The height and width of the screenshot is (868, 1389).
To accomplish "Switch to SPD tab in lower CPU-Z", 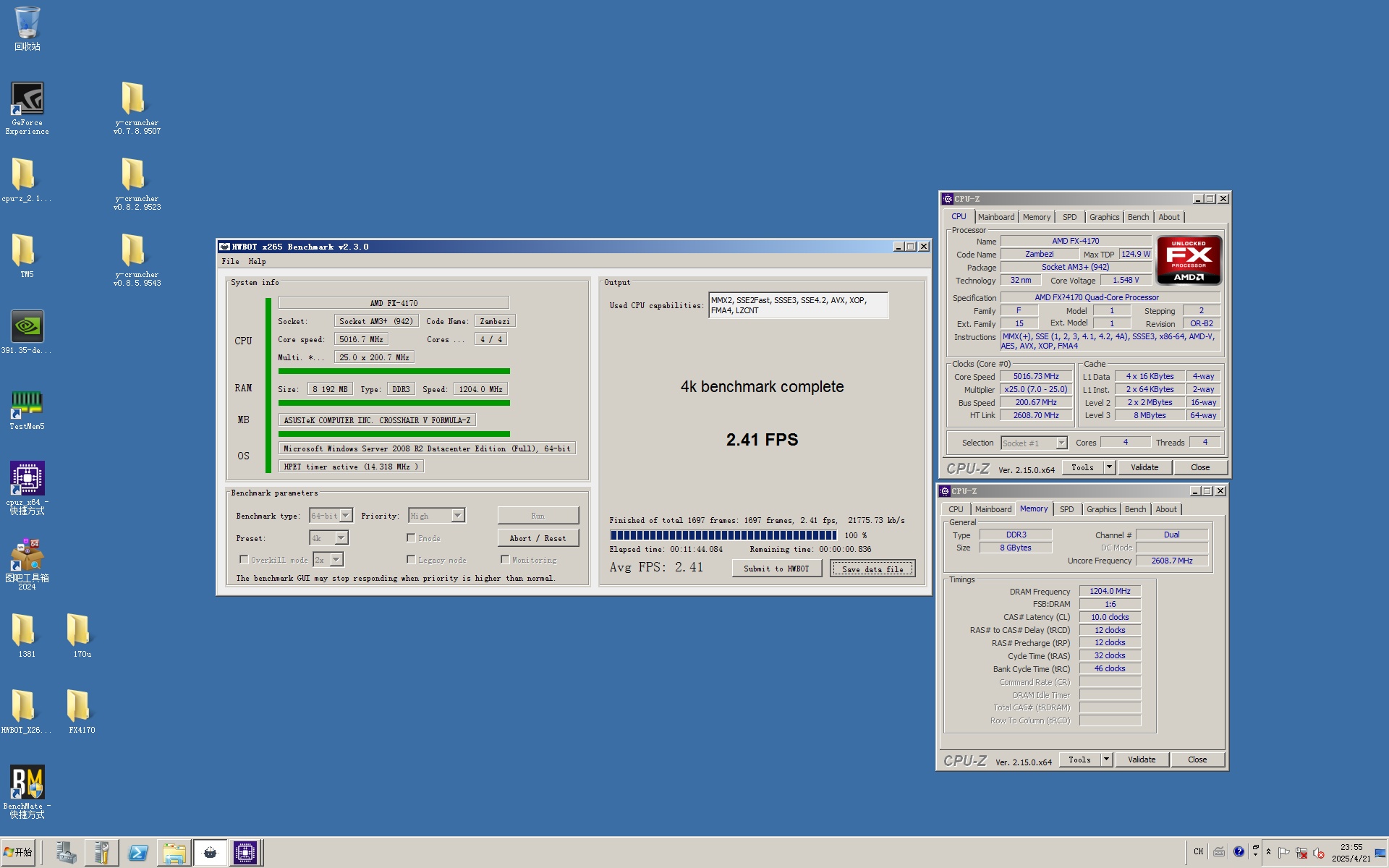I will (1066, 509).
